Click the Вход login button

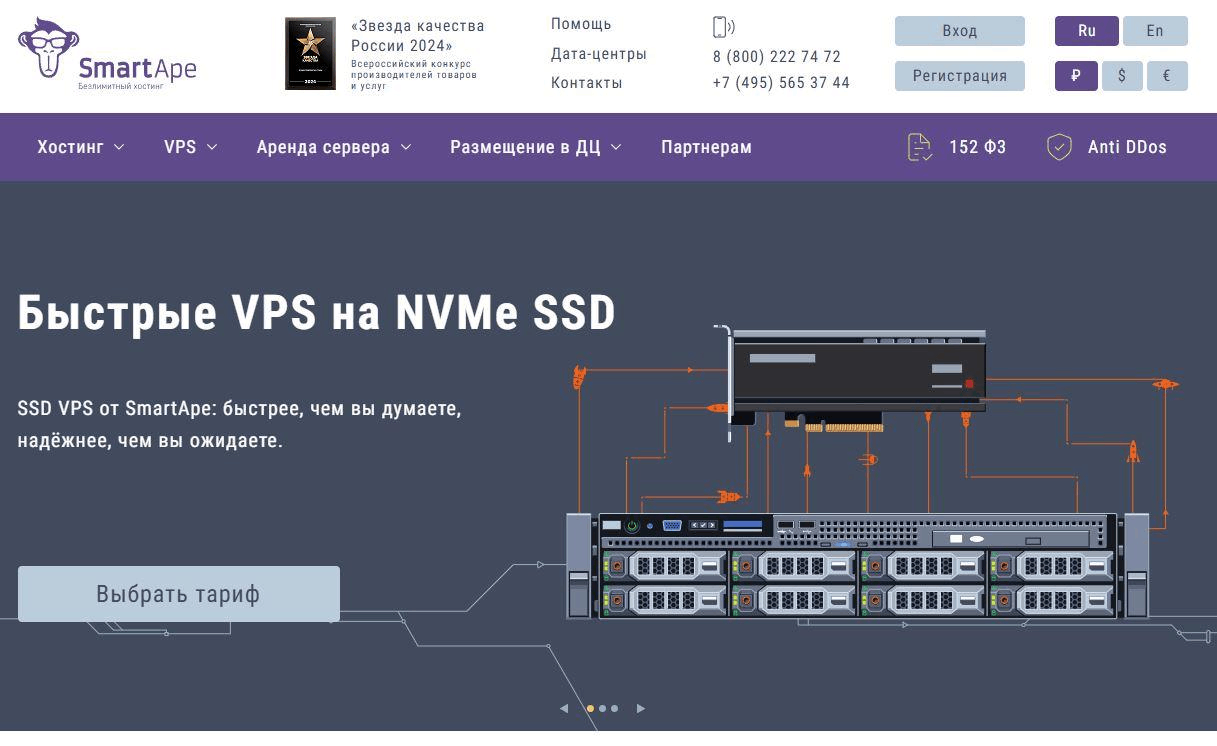click(960, 31)
